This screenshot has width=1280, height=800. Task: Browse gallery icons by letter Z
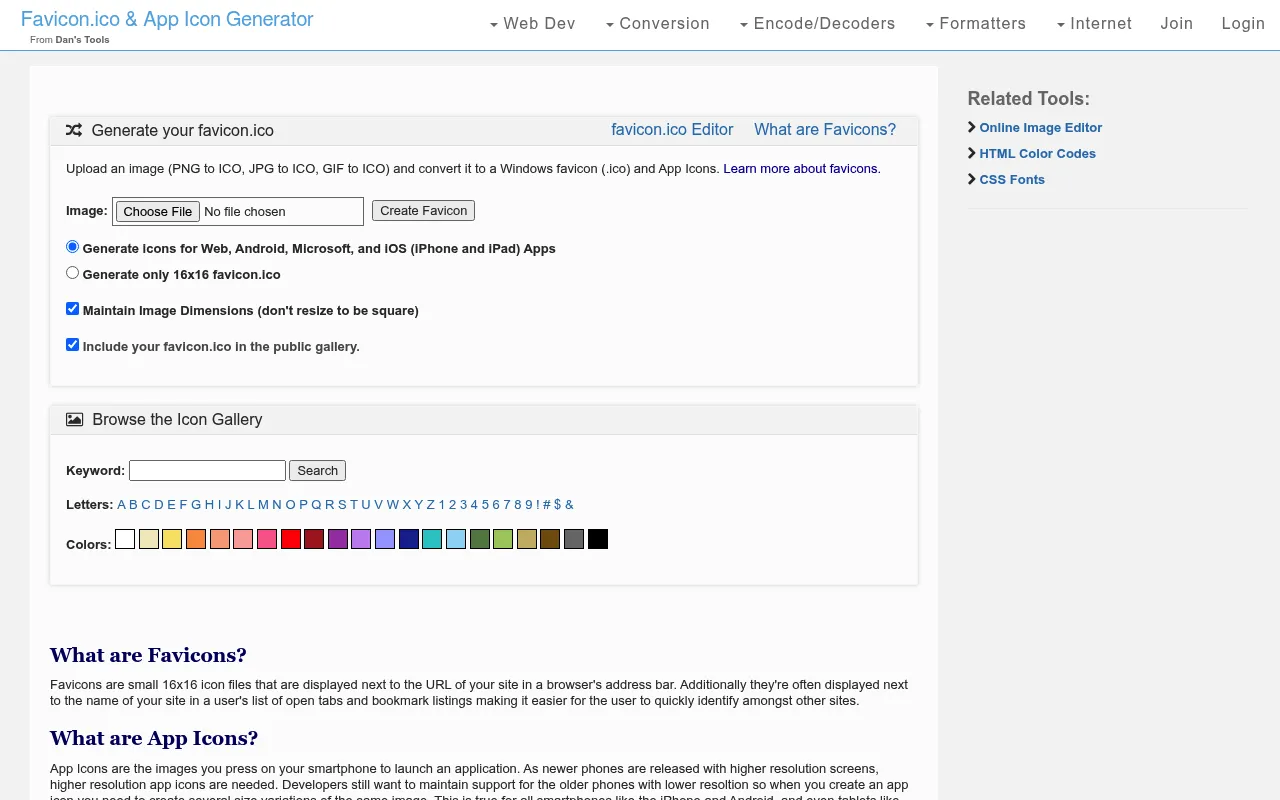coord(431,504)
